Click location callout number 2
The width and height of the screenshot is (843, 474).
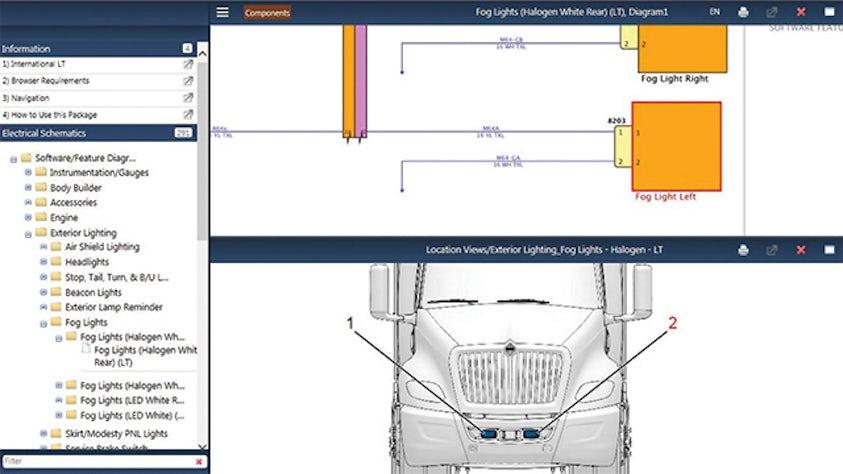(672, 323)
